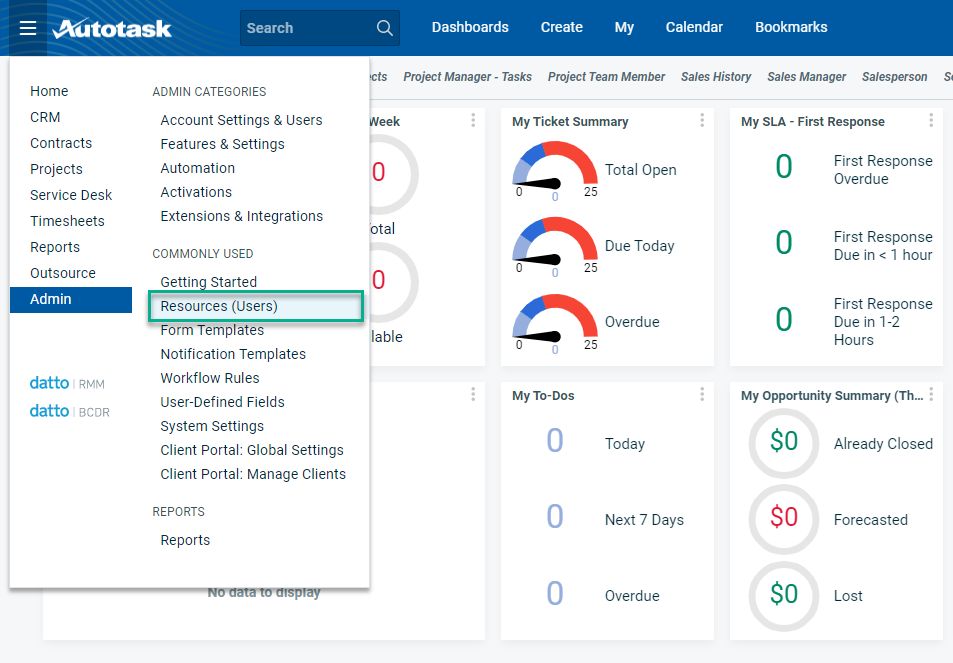Click the Total Open tickets gauge

click(x=554, y=170)
